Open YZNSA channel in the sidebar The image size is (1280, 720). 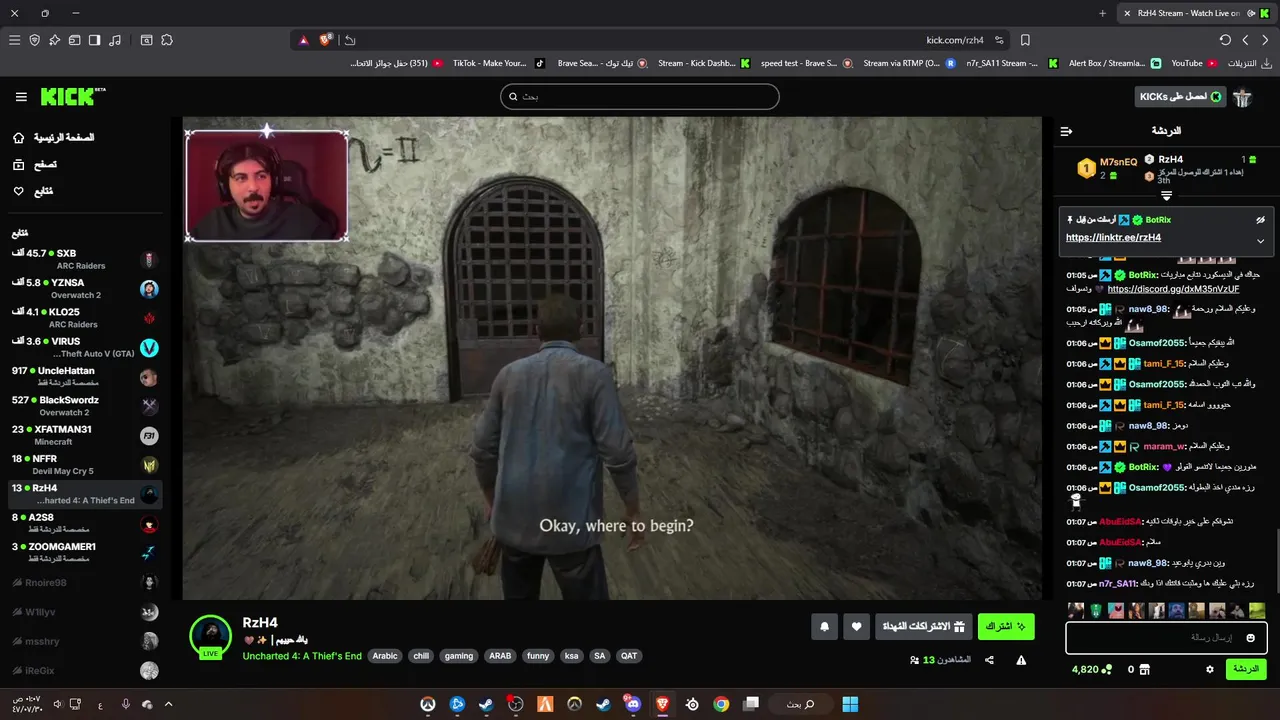85,289
